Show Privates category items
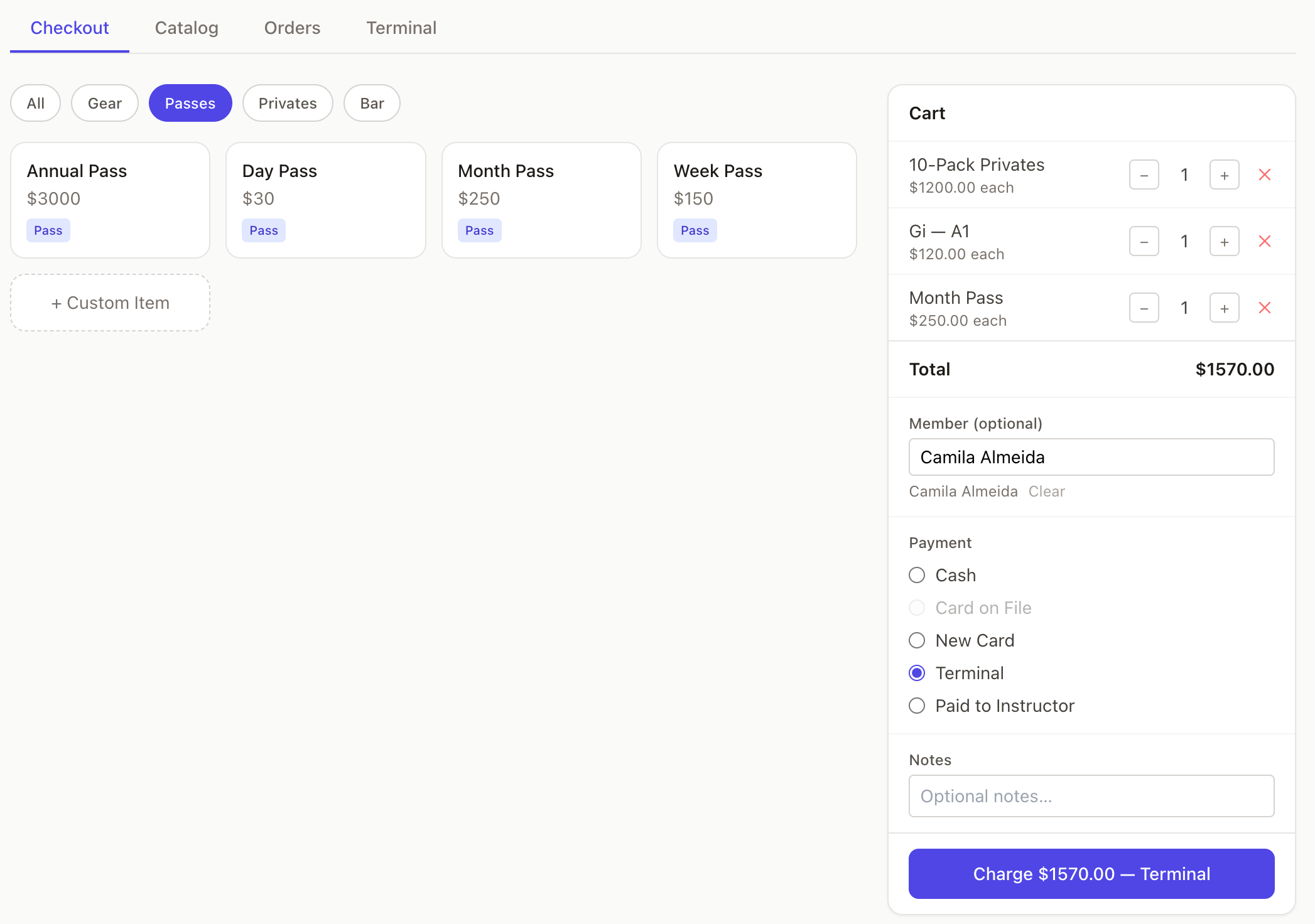Image resolution: width=1315 pixels, height=924 pixels. click(x=288, y=103)
